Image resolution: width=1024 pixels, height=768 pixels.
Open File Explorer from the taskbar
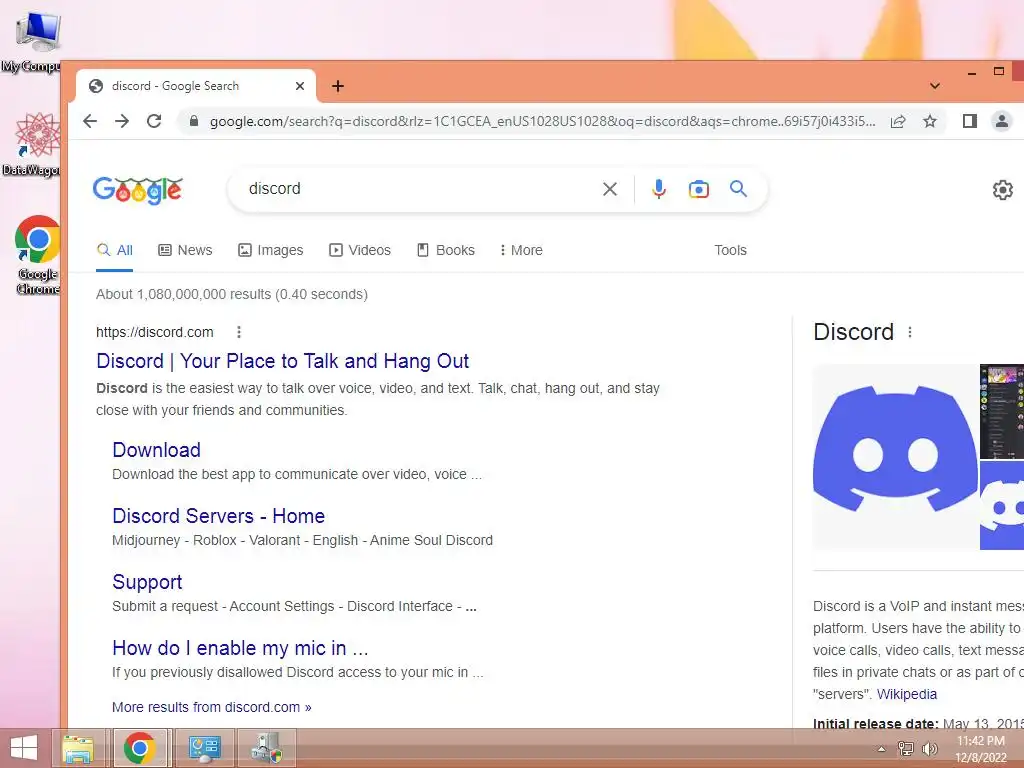tap(78, 748)
